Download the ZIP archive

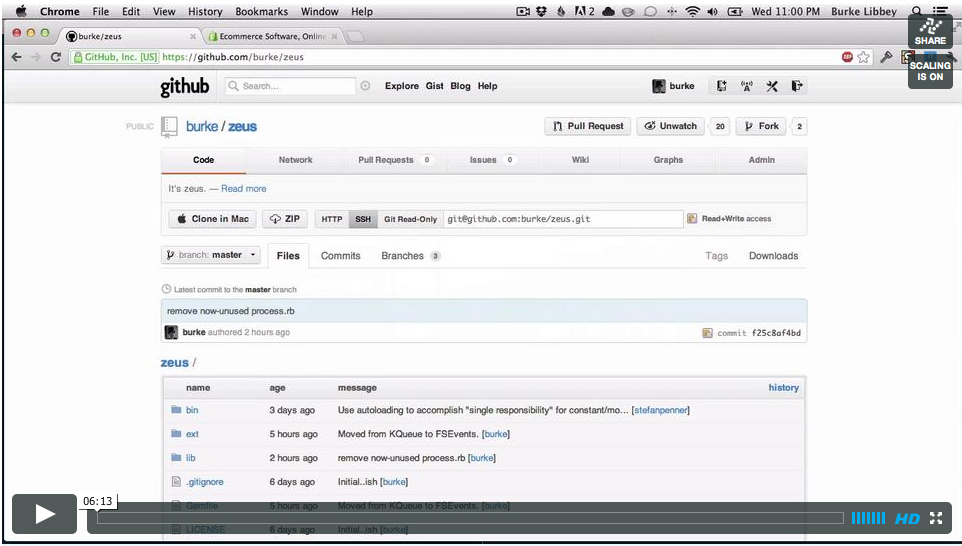(x=285, y=219)
